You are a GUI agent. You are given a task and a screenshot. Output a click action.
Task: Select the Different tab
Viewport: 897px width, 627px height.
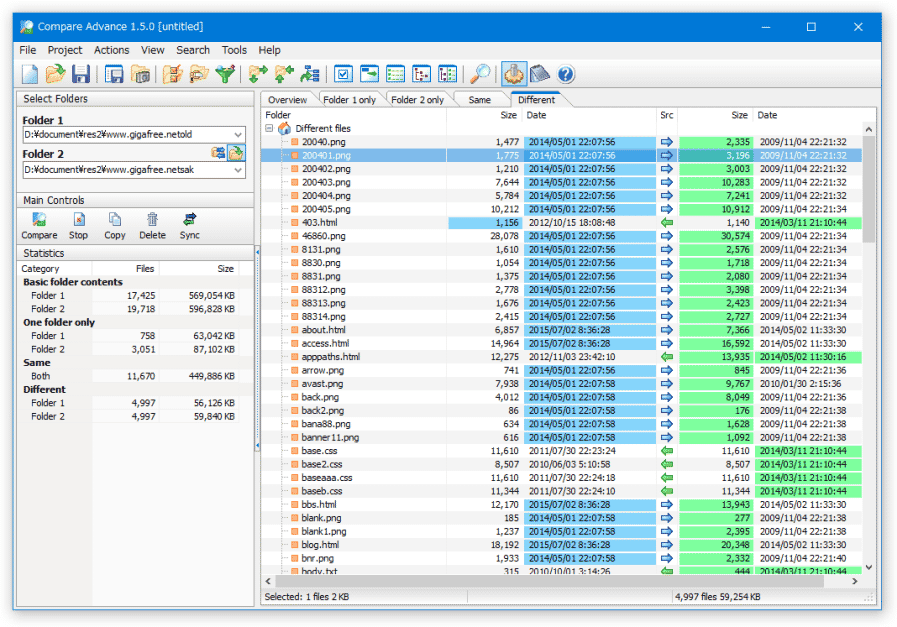coord(537,100)
